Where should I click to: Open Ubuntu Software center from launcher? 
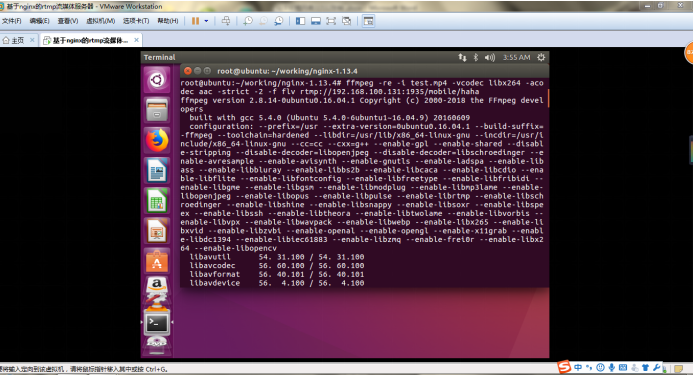[x=157, y=261]
